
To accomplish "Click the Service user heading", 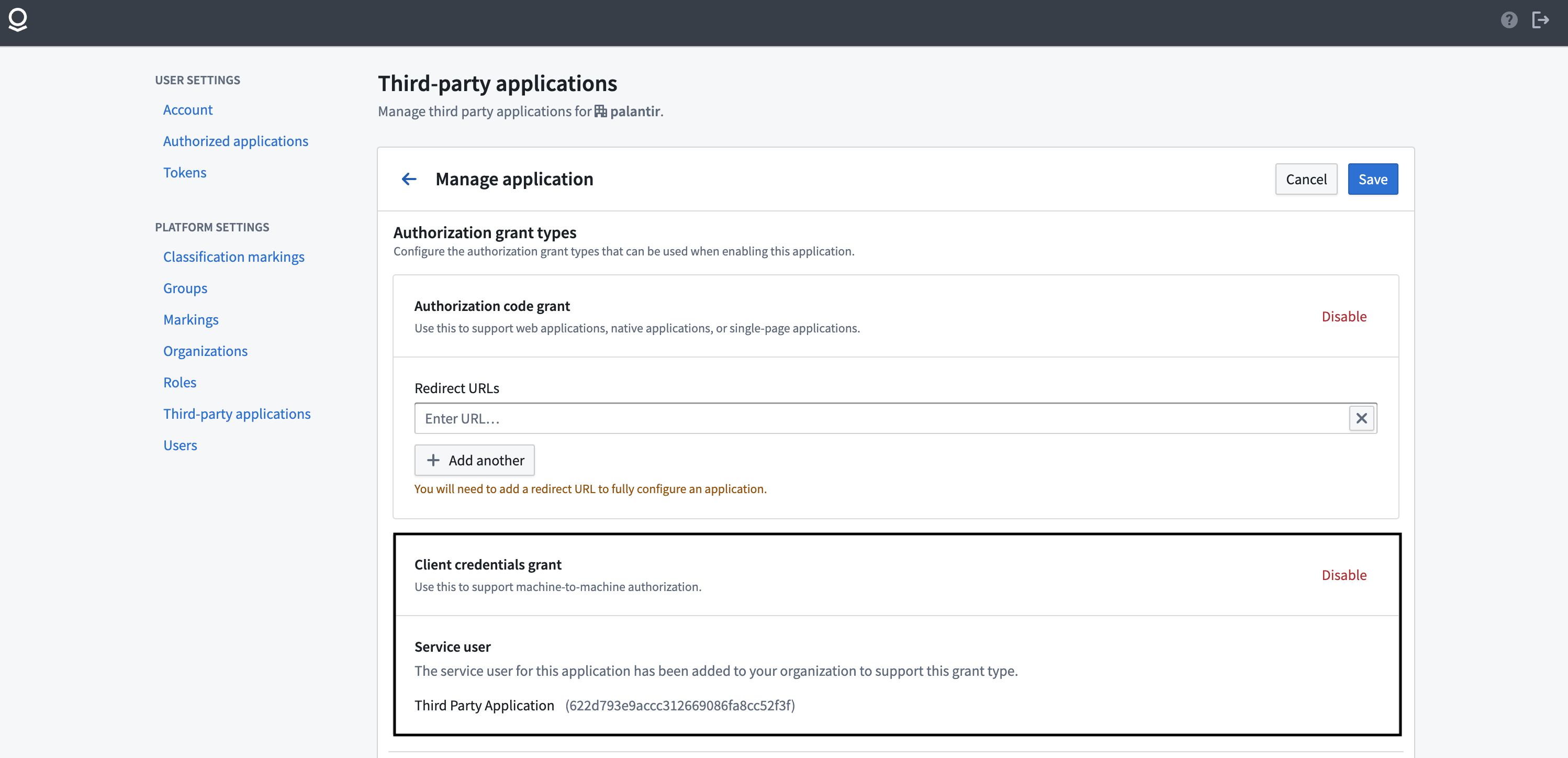I will 452,647.
